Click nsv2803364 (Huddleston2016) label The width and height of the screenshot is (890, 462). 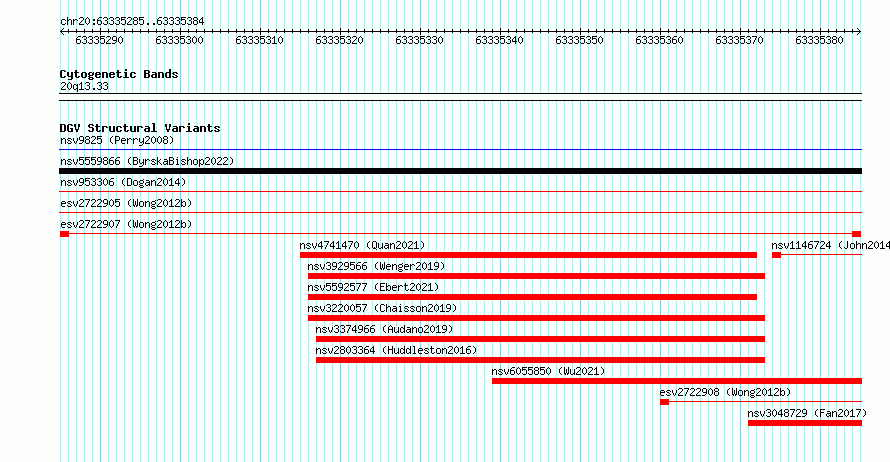coord(396,350)
